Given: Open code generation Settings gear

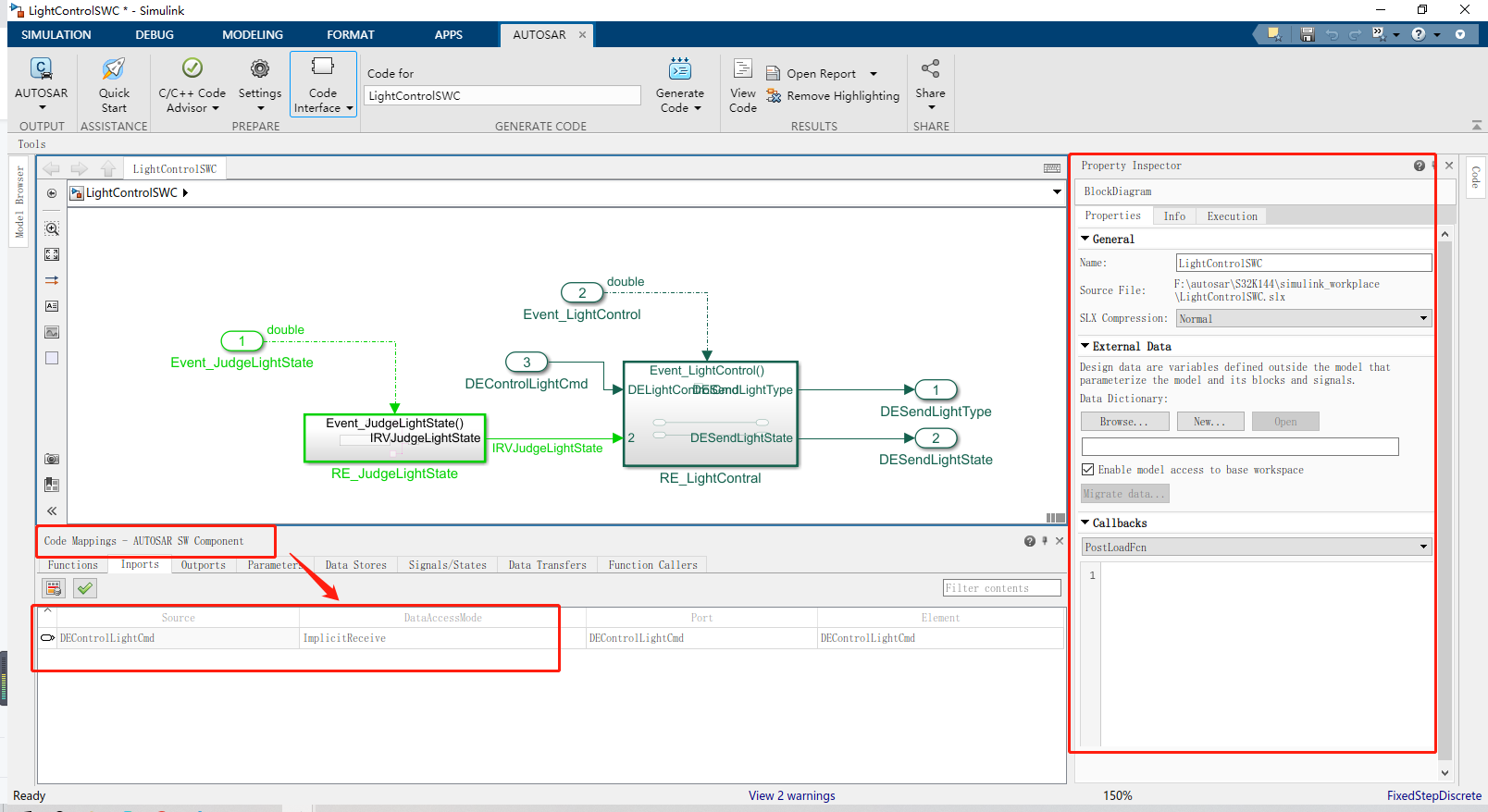Looking at the screenshot, I should click(x=260, y=68).
